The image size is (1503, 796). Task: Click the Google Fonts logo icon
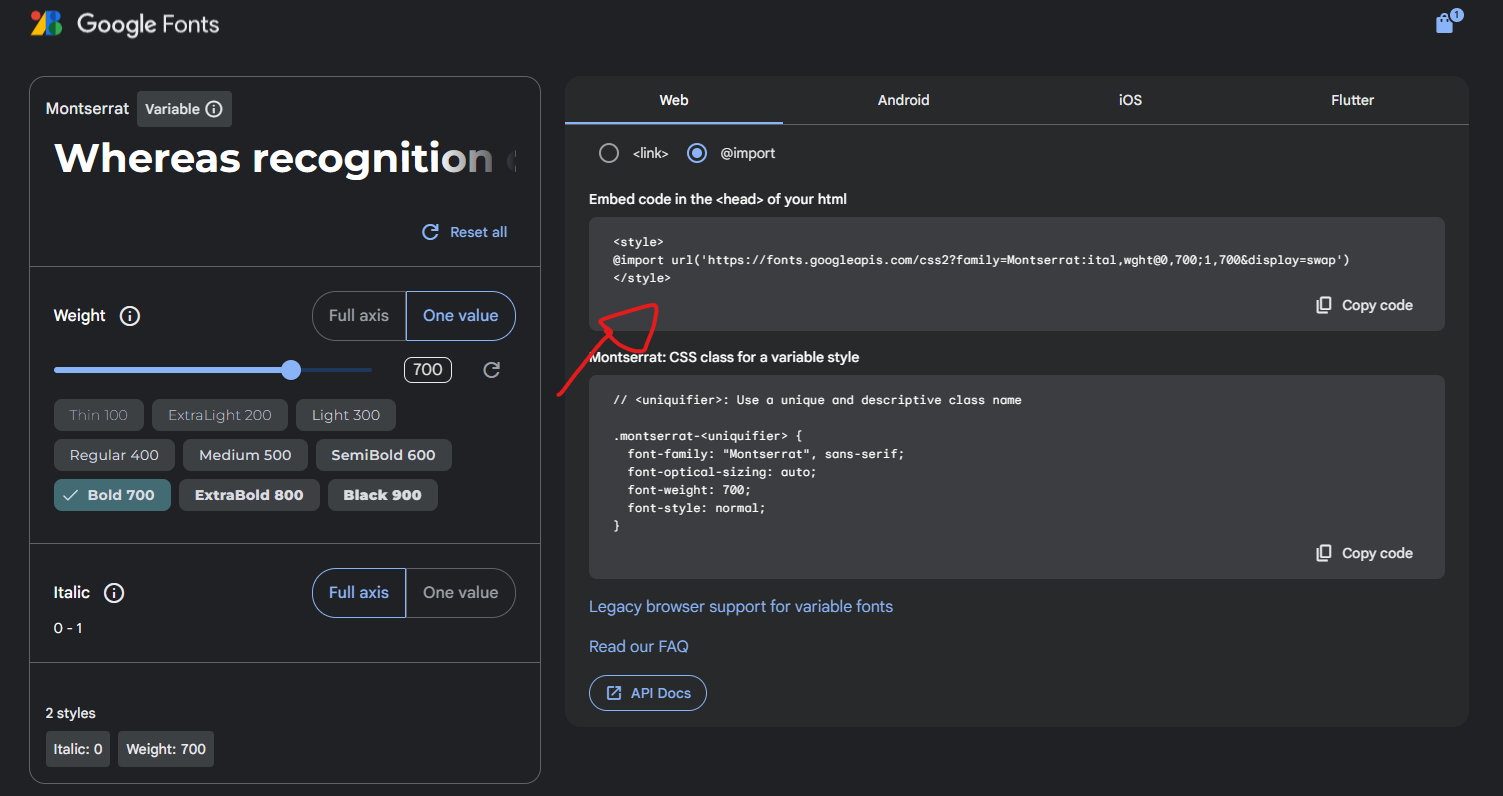[46, 24]
